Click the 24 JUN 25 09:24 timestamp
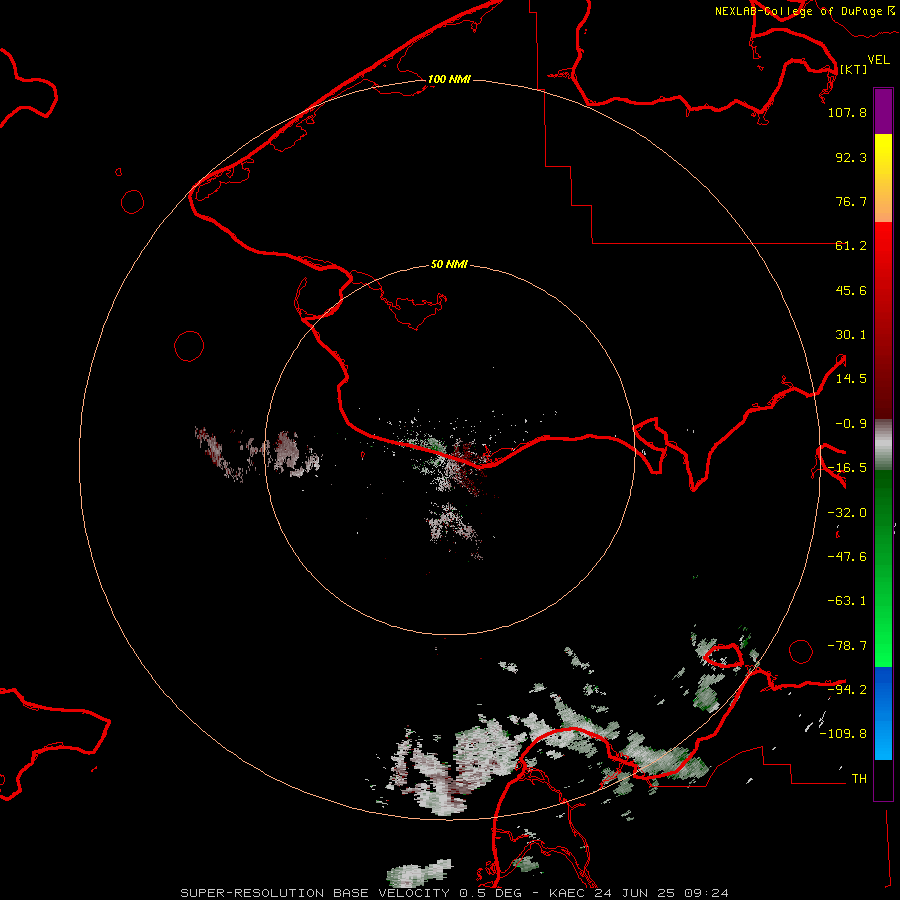This screenshot has height=900, width=900. pos(662,893)
